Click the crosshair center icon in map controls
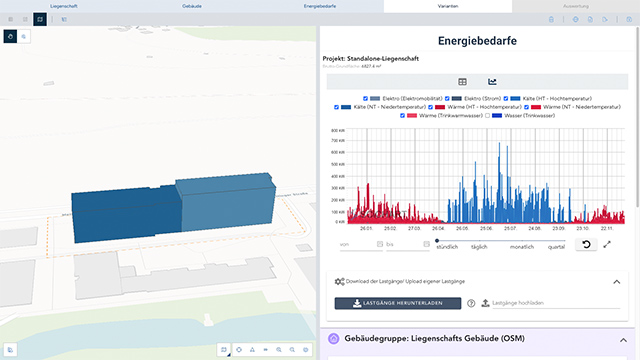Screen dimensions: 640x360 click(x=239, y=350)
